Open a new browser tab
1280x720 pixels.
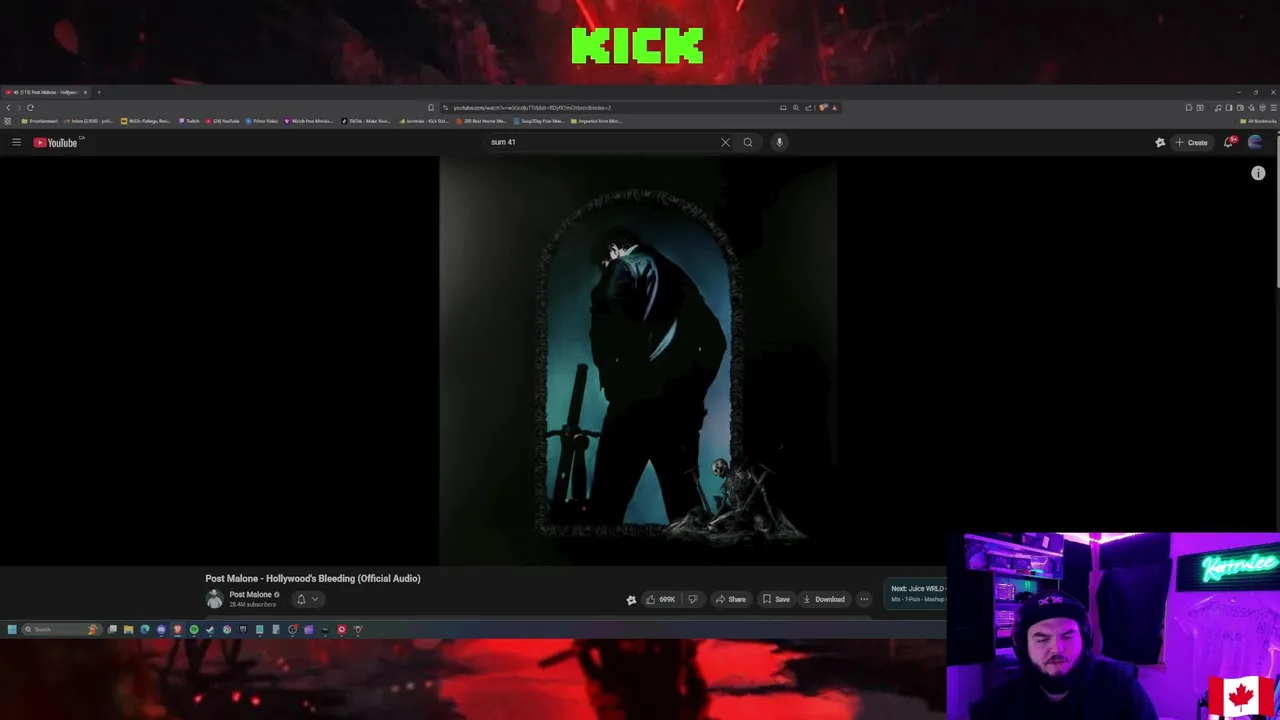99,92
